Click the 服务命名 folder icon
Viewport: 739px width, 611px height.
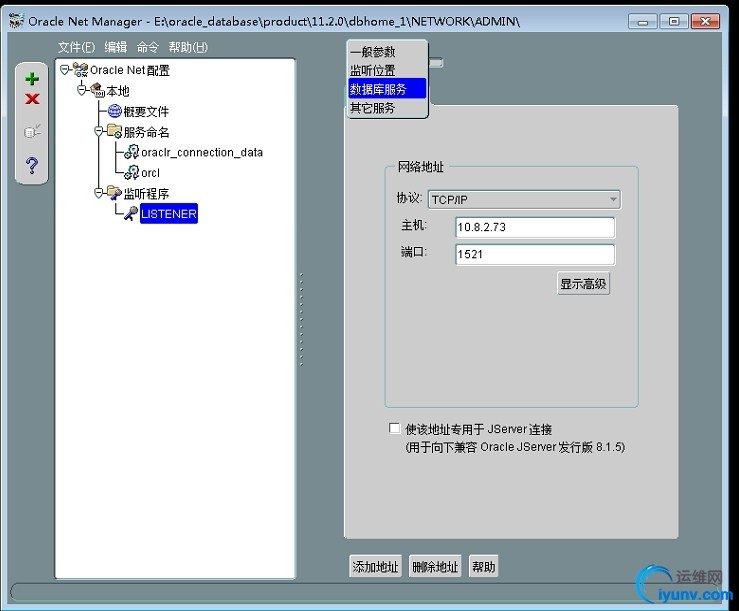(115, 132)
